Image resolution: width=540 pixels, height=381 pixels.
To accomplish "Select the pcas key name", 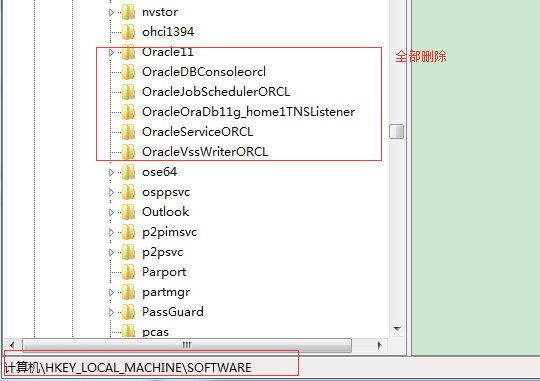I will (x=155, y=332).
